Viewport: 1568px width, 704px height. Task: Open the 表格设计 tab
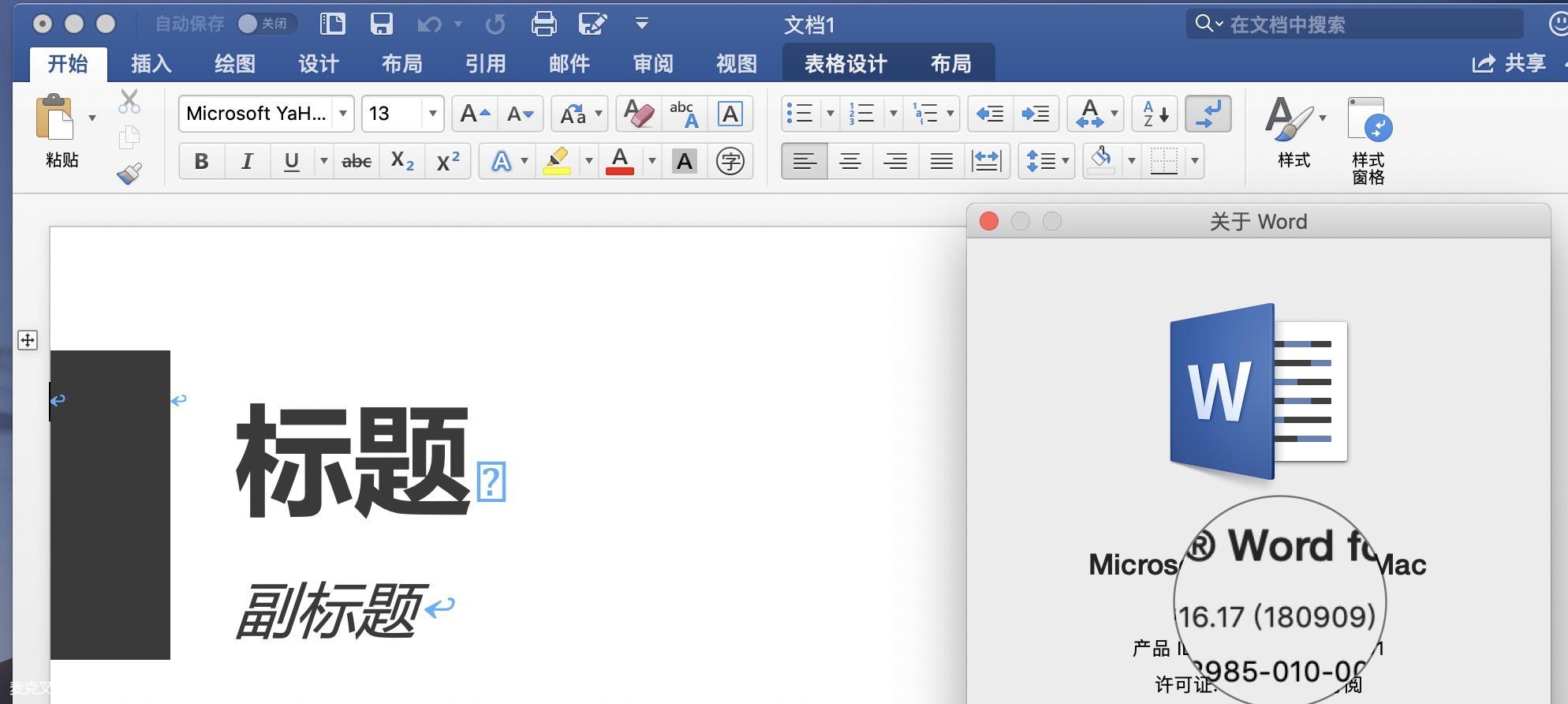tap(846, 63)
